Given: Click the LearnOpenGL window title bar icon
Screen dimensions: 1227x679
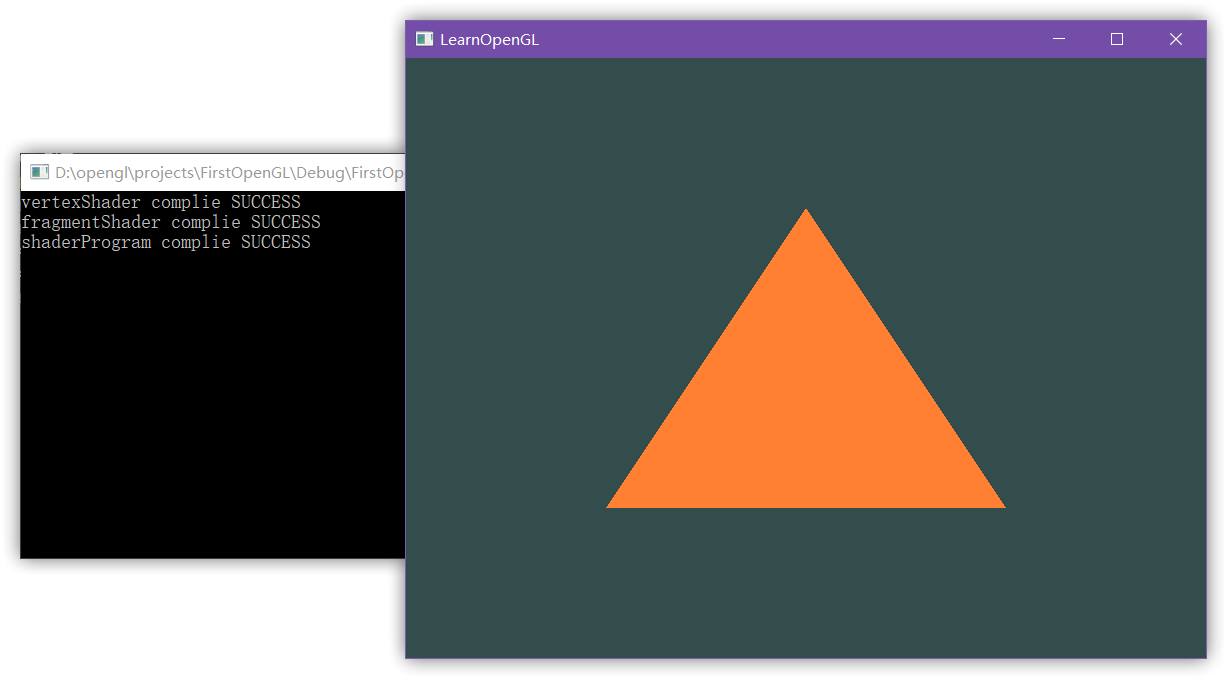Looking at the screenshot, I should pyautogui.click(x=424, y=39).
